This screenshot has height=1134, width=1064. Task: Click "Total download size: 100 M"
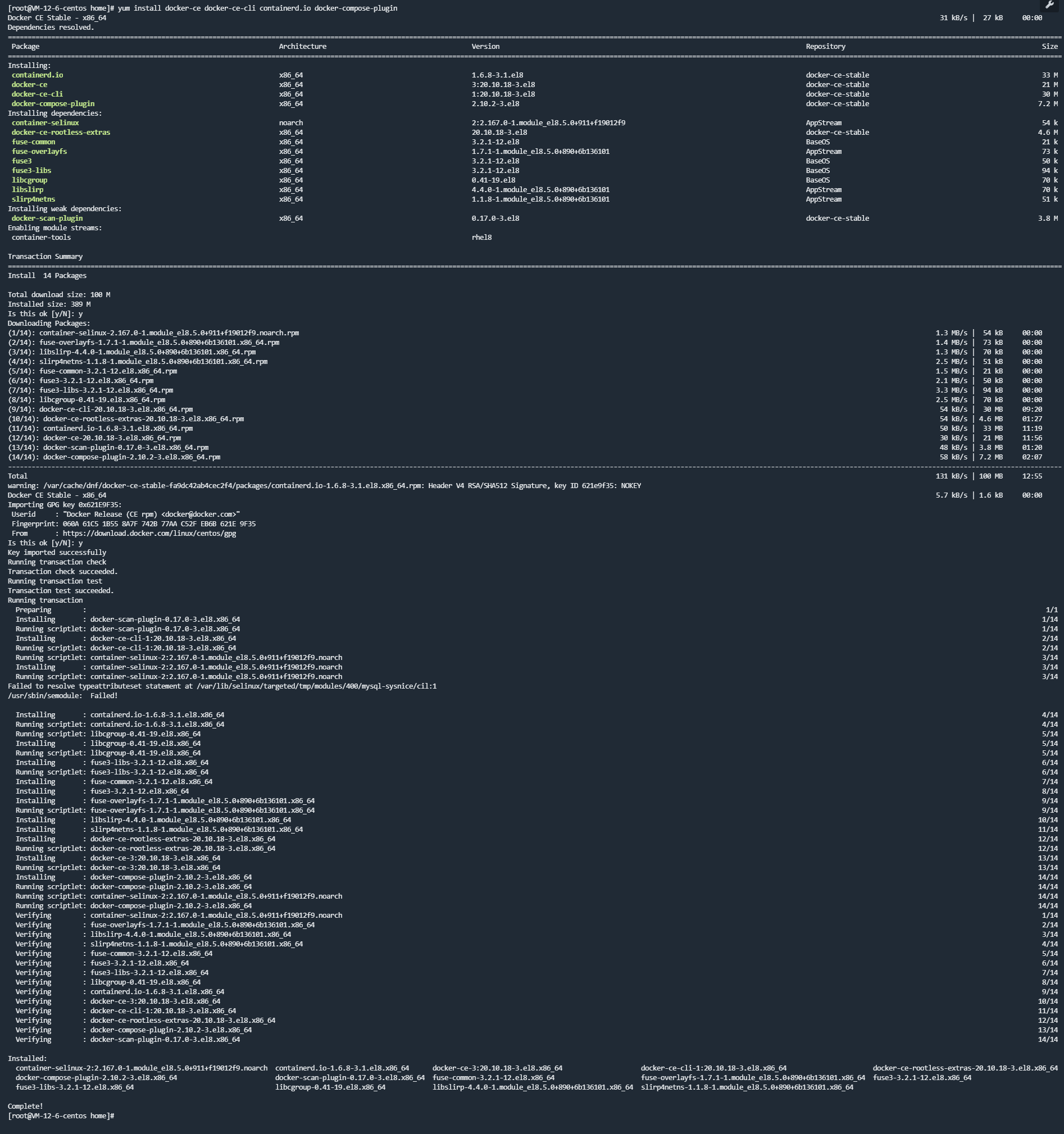point(59,295)
